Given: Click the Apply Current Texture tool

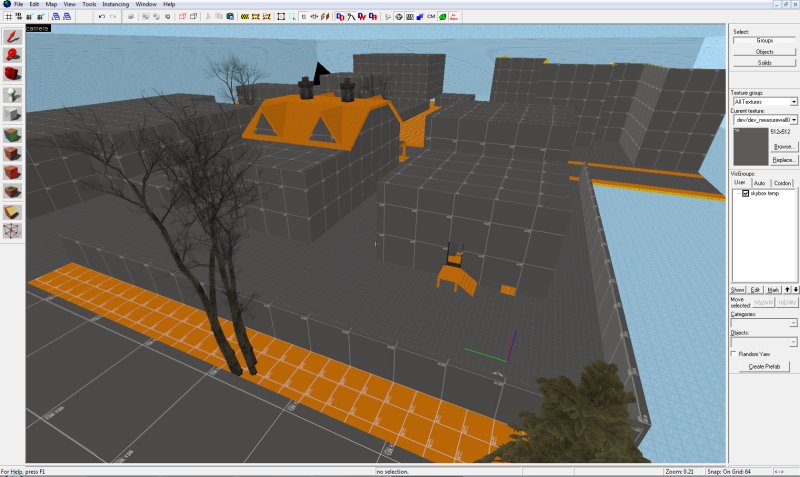Looking at the screenshot, I should point(12,154).
